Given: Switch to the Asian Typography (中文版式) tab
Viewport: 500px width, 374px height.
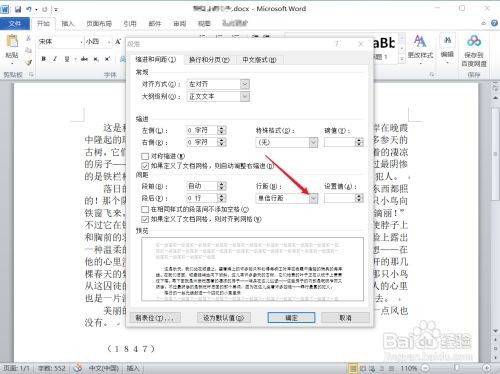Looking at the screenshot, I should coord(259,60).
